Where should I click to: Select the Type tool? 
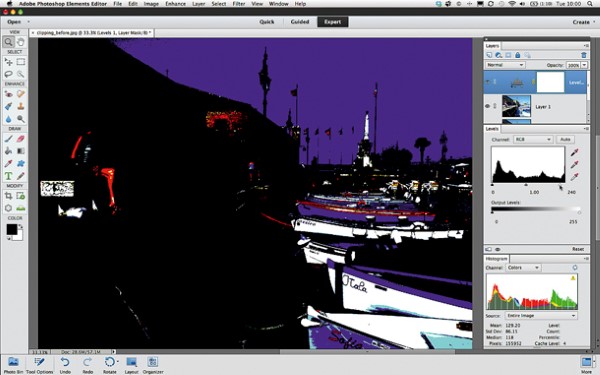8,176
